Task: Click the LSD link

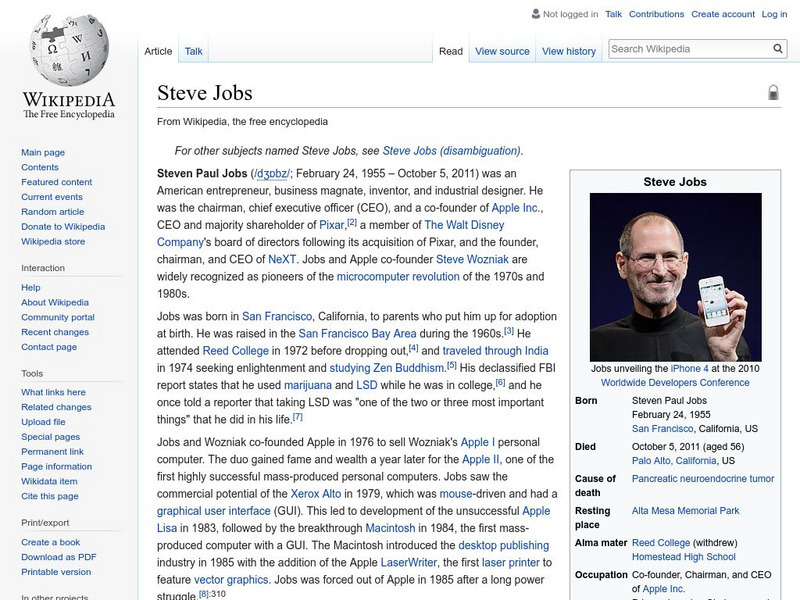Action: click(367, 385)
